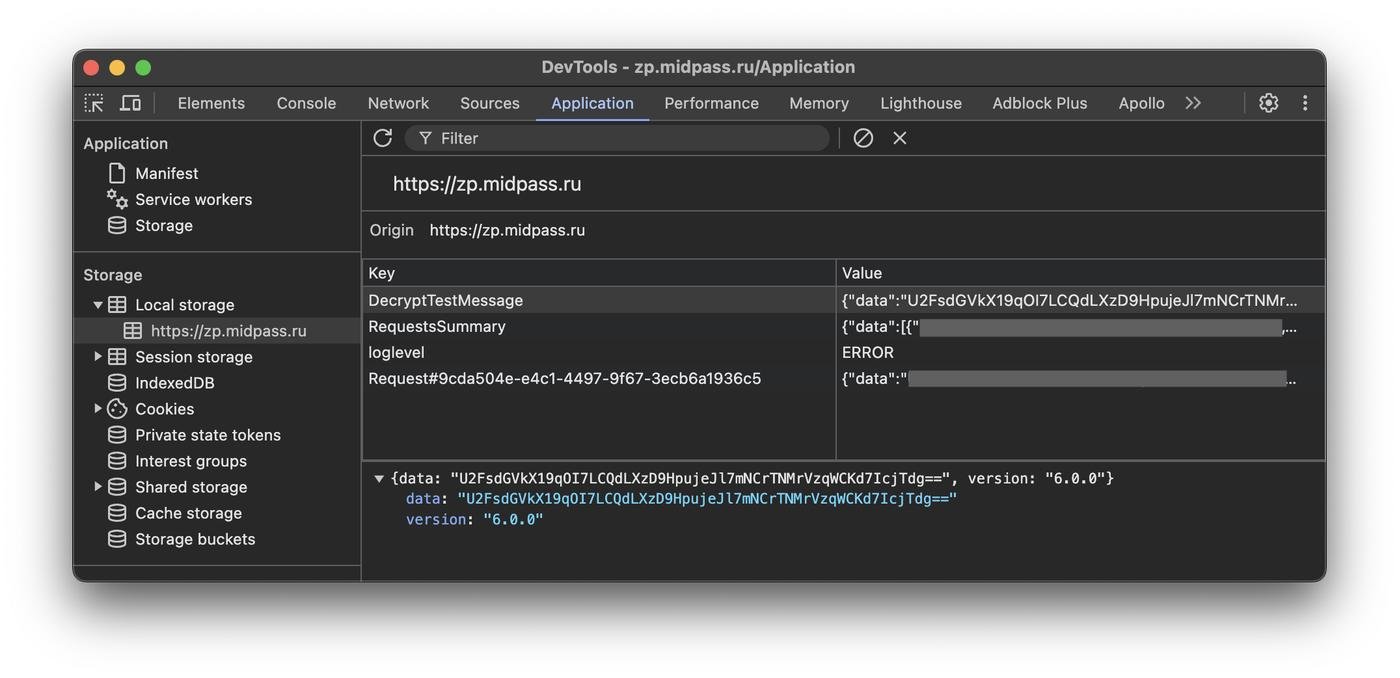Viewport: 1400px width, 678px height.
Task: Refresh the storage table
Action: pyautogui.click(x=382, y=138)
